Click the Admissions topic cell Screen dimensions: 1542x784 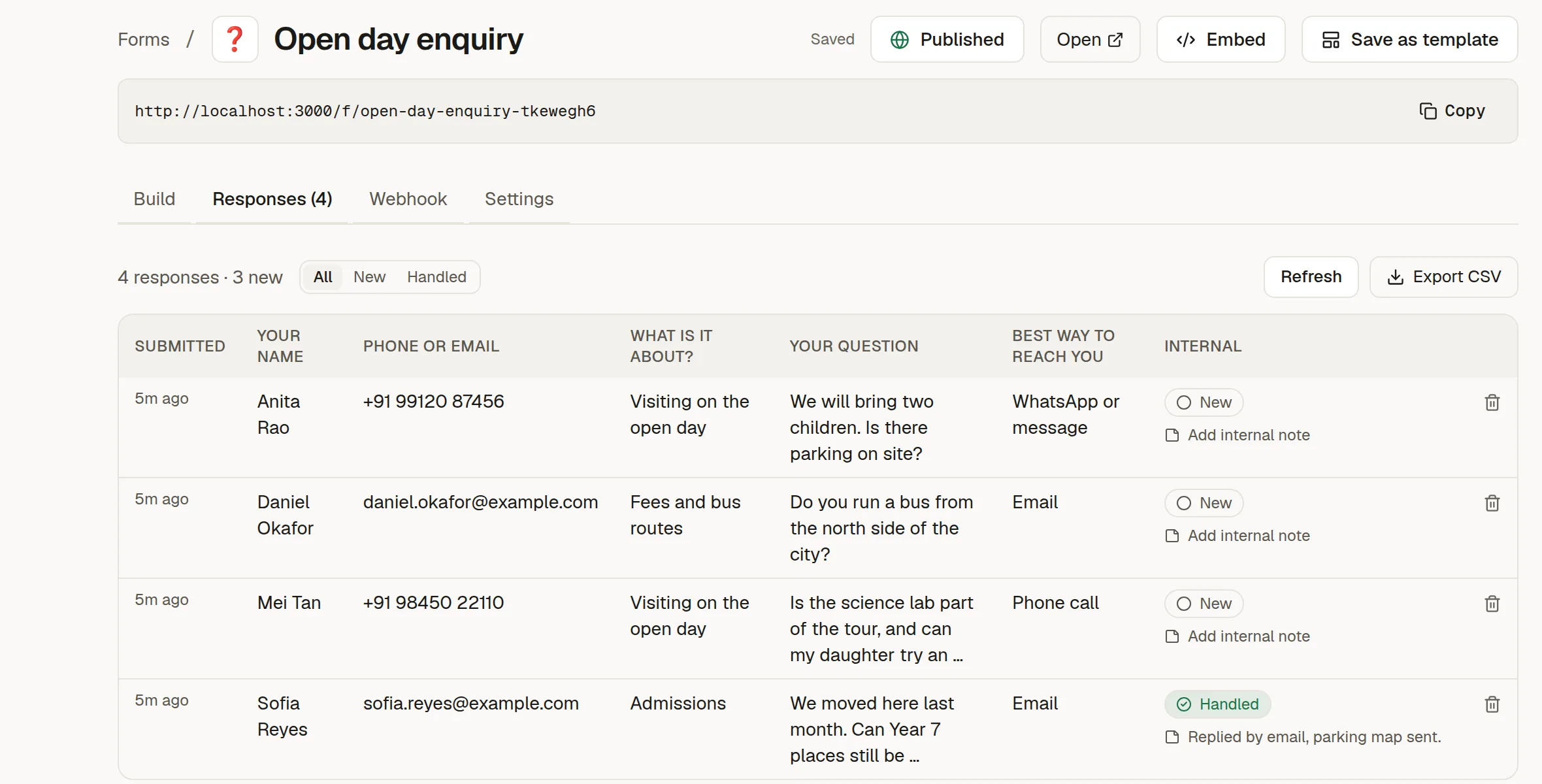[x=678, y=703]
